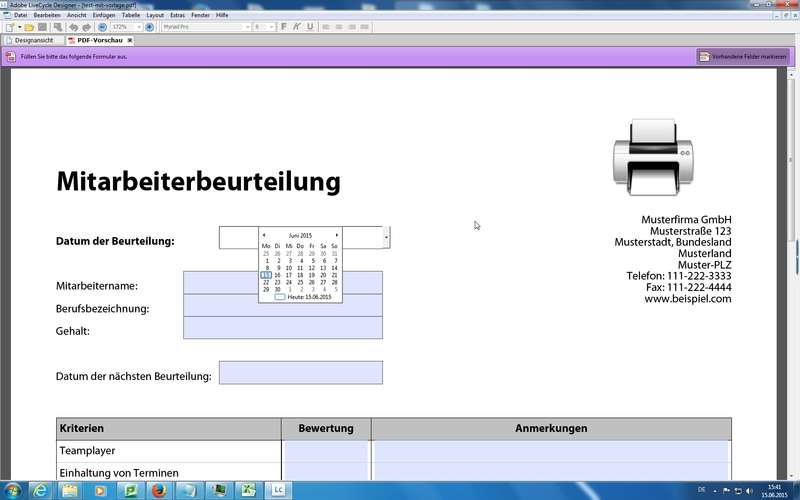Click the align right toolbar icon
The width and height of the screenshot is (800, 500).
coord(352,27)
